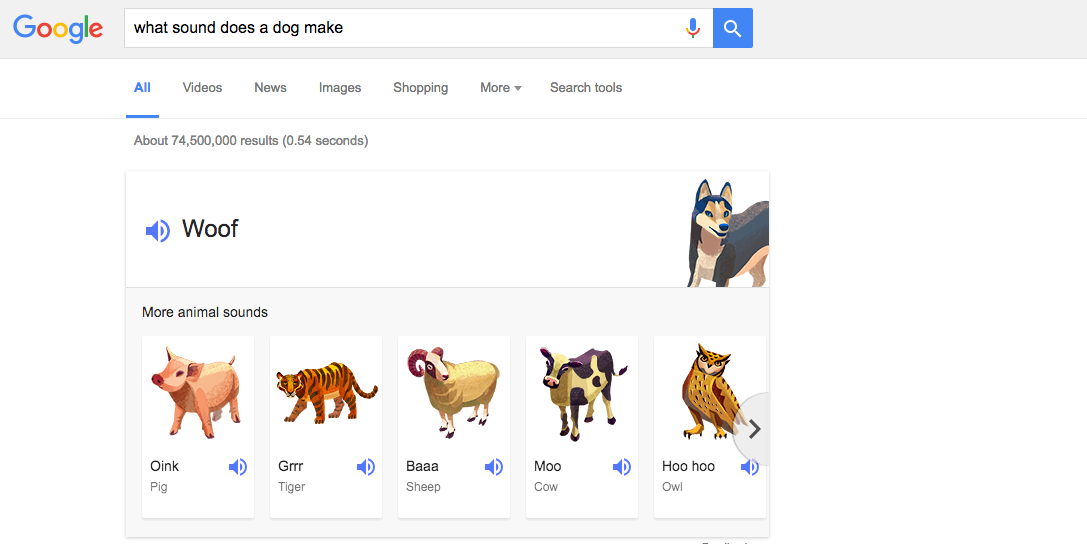The width and height of the screenshot is (1087, 544).
Task: Click the search query input field
Action: click(x=400, y=28)
